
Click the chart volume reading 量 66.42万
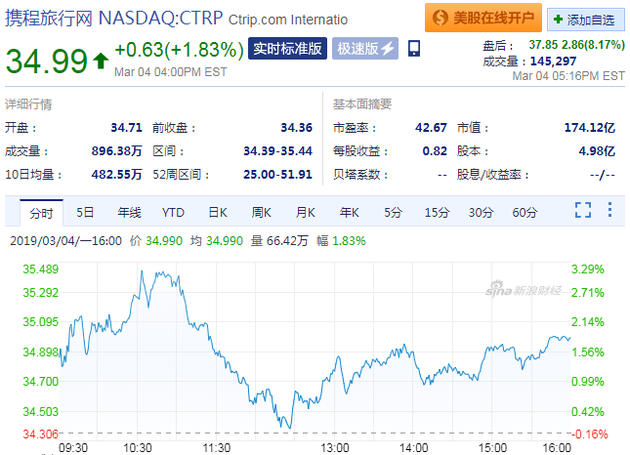tap(280, 241)
